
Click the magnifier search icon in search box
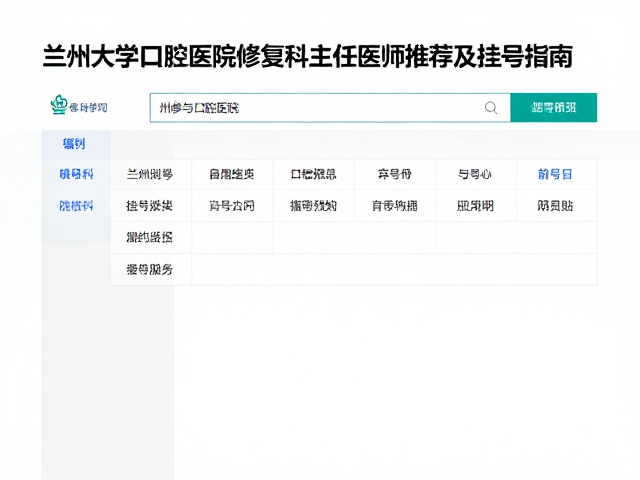pos(491,108)
